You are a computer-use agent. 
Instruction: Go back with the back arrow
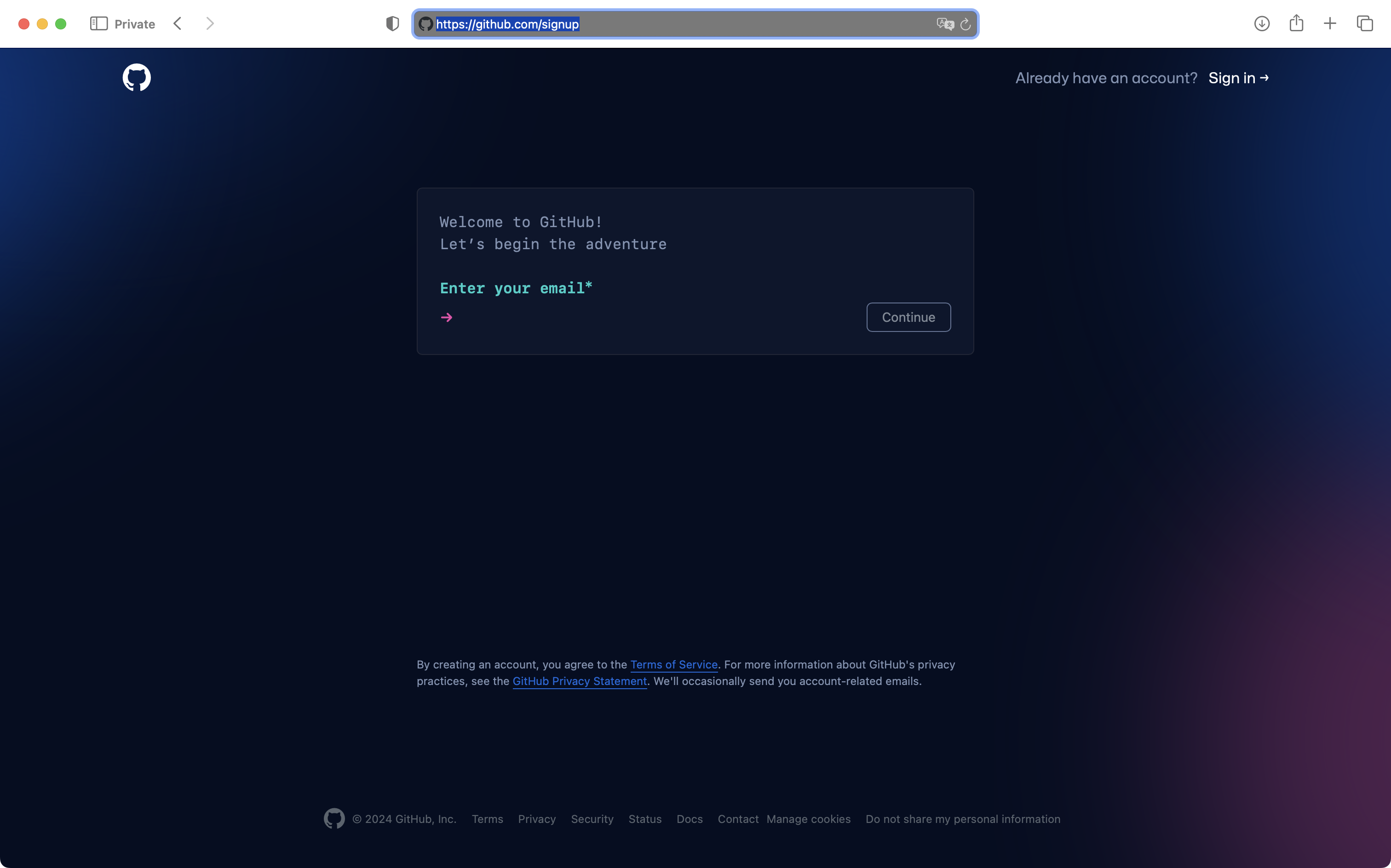178,23
